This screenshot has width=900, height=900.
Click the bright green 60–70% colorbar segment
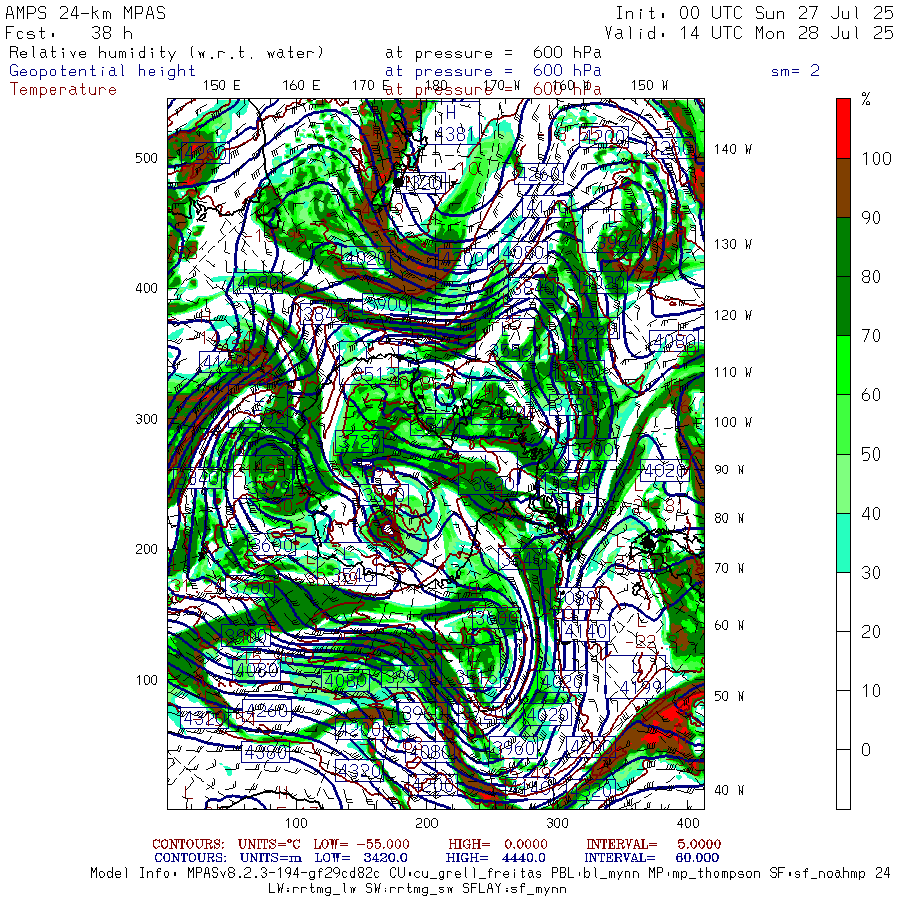click(x=843, y=365)
